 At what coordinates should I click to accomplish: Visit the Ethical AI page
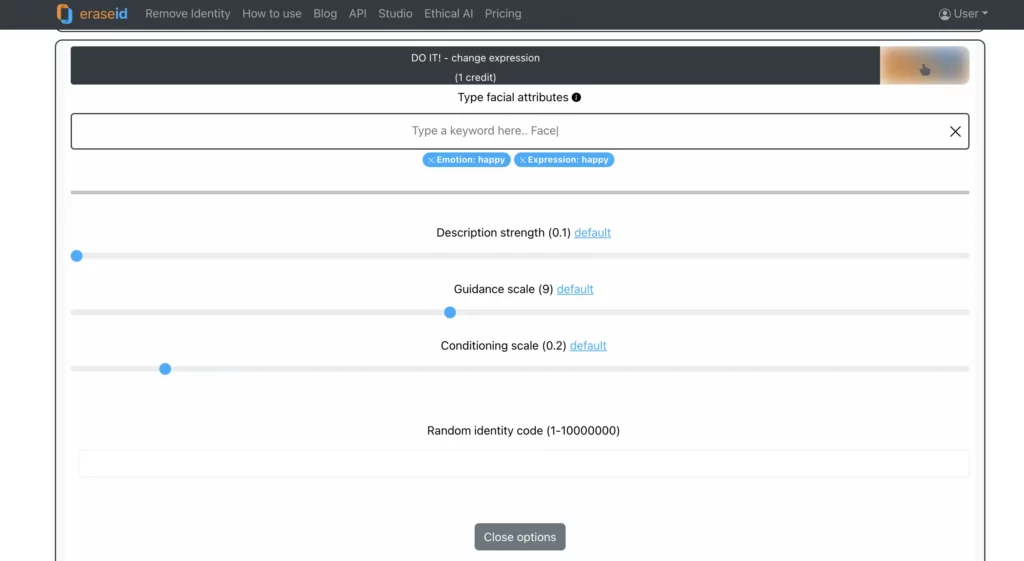tap(448, 14)
